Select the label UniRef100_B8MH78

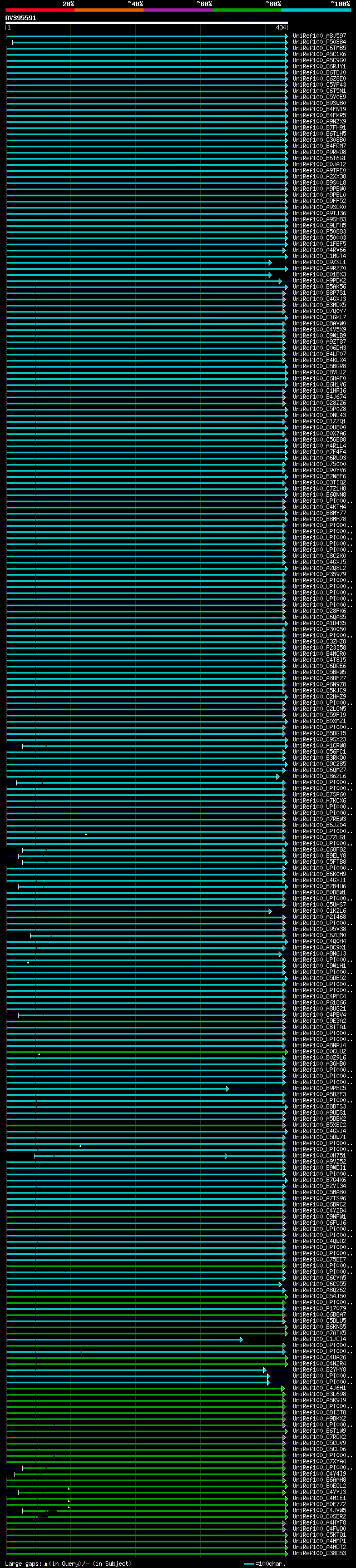pyautogui.click(x=319, y=519)
